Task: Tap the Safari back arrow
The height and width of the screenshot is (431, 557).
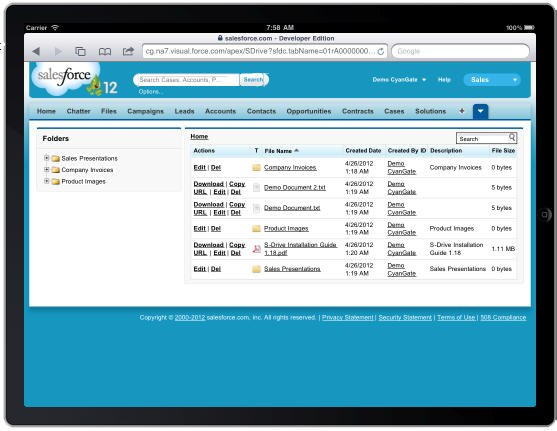Action: tap(36, 51)
